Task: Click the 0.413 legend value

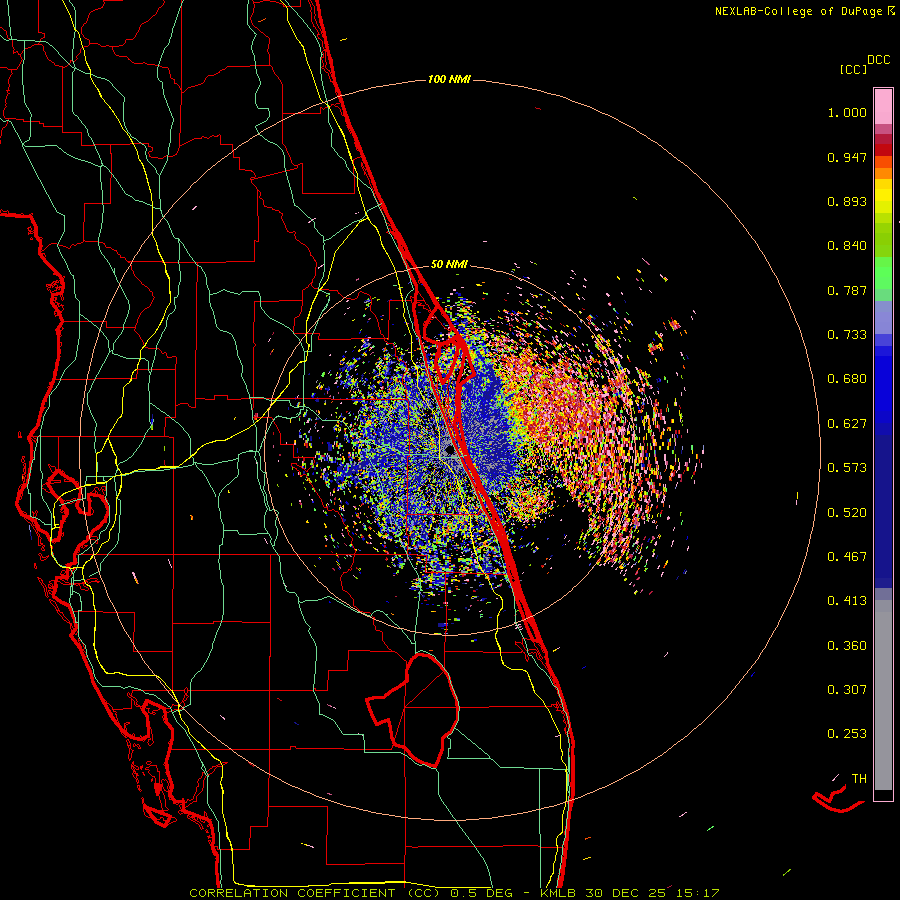Action: point(847,601)
